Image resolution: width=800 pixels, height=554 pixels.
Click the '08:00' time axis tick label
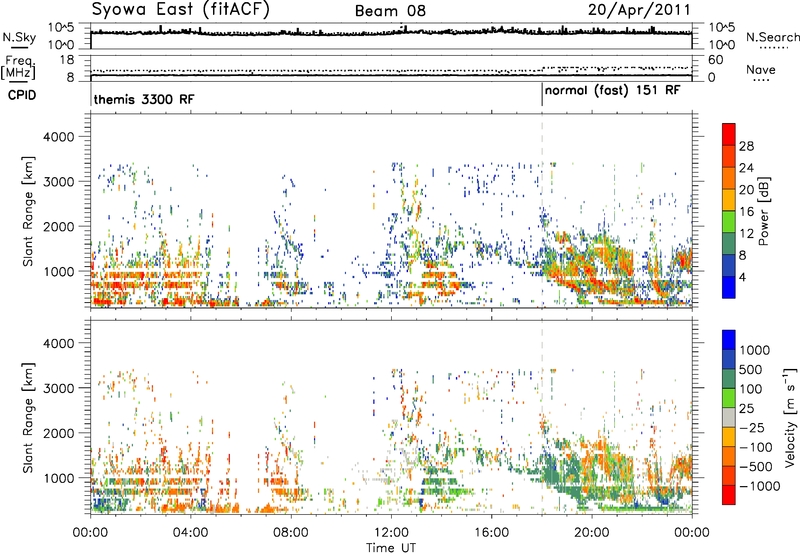291,533
